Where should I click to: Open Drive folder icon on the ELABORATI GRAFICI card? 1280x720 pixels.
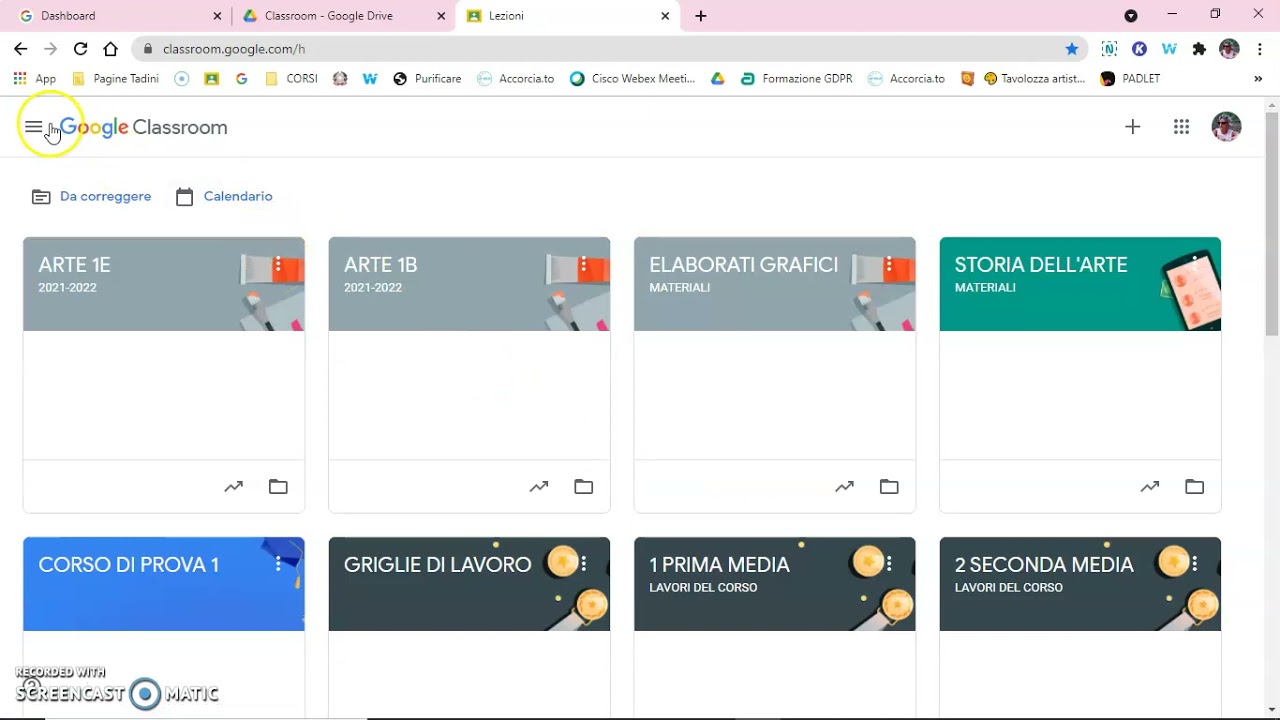[x=889, y=487]
